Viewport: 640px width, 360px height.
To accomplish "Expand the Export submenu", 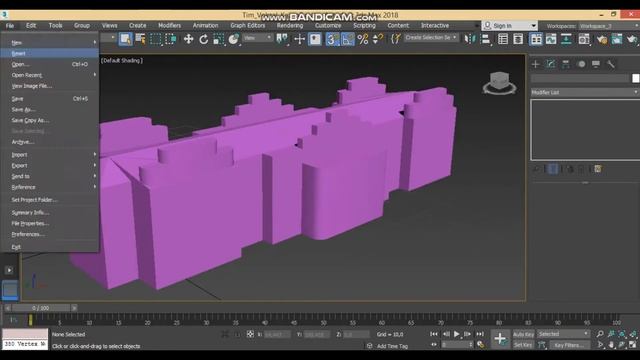I will click(49, 166).
